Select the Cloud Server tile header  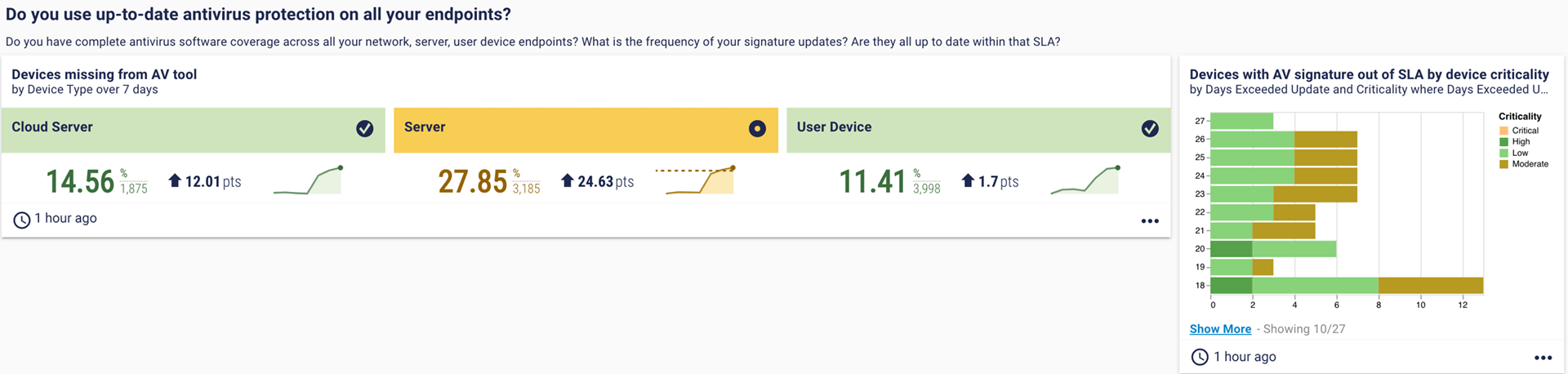pos(193,130)
